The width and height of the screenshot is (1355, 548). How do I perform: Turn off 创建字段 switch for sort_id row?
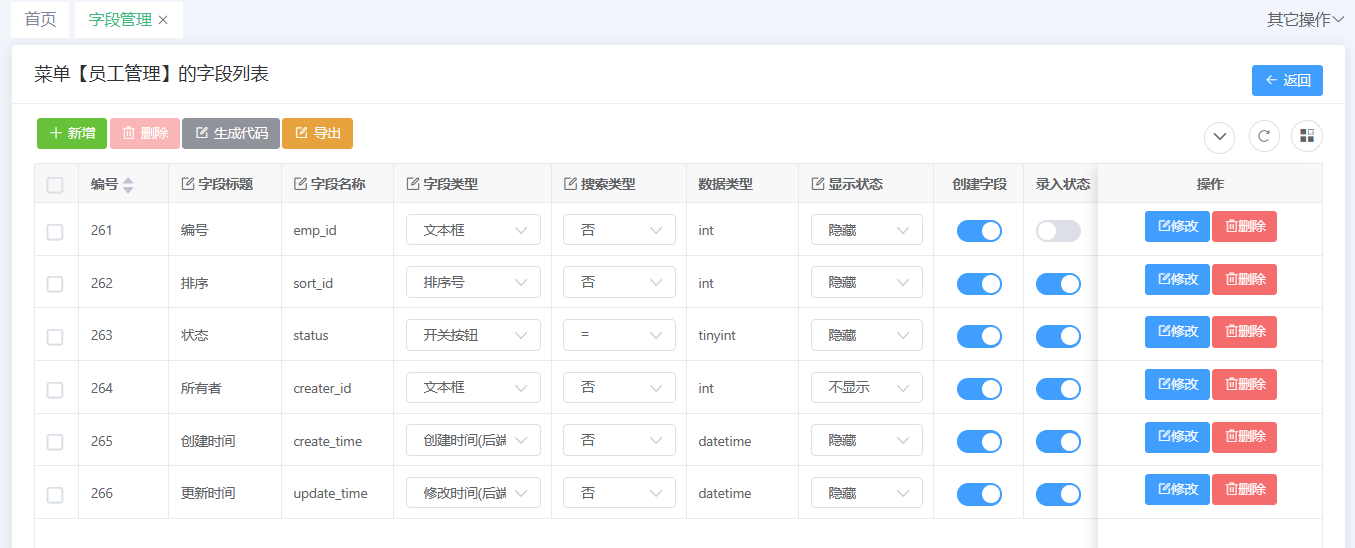click(x=979, y=284)
